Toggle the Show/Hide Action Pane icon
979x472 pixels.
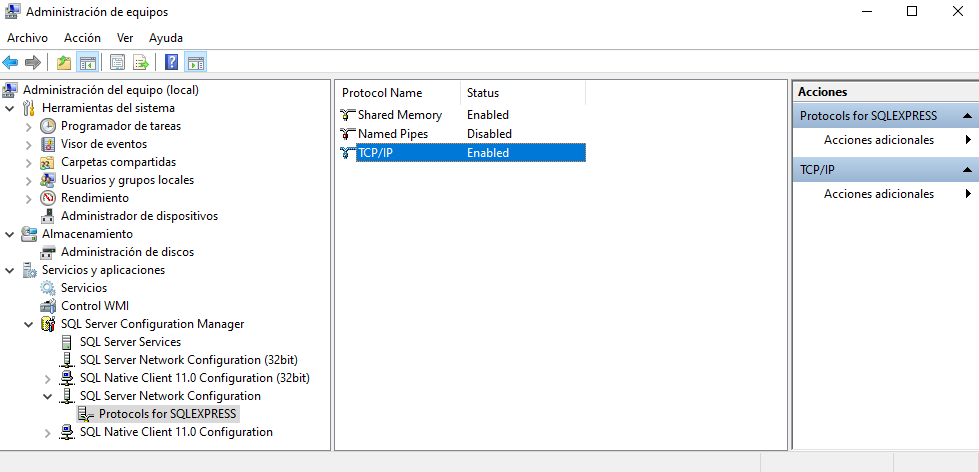point(195,62)
